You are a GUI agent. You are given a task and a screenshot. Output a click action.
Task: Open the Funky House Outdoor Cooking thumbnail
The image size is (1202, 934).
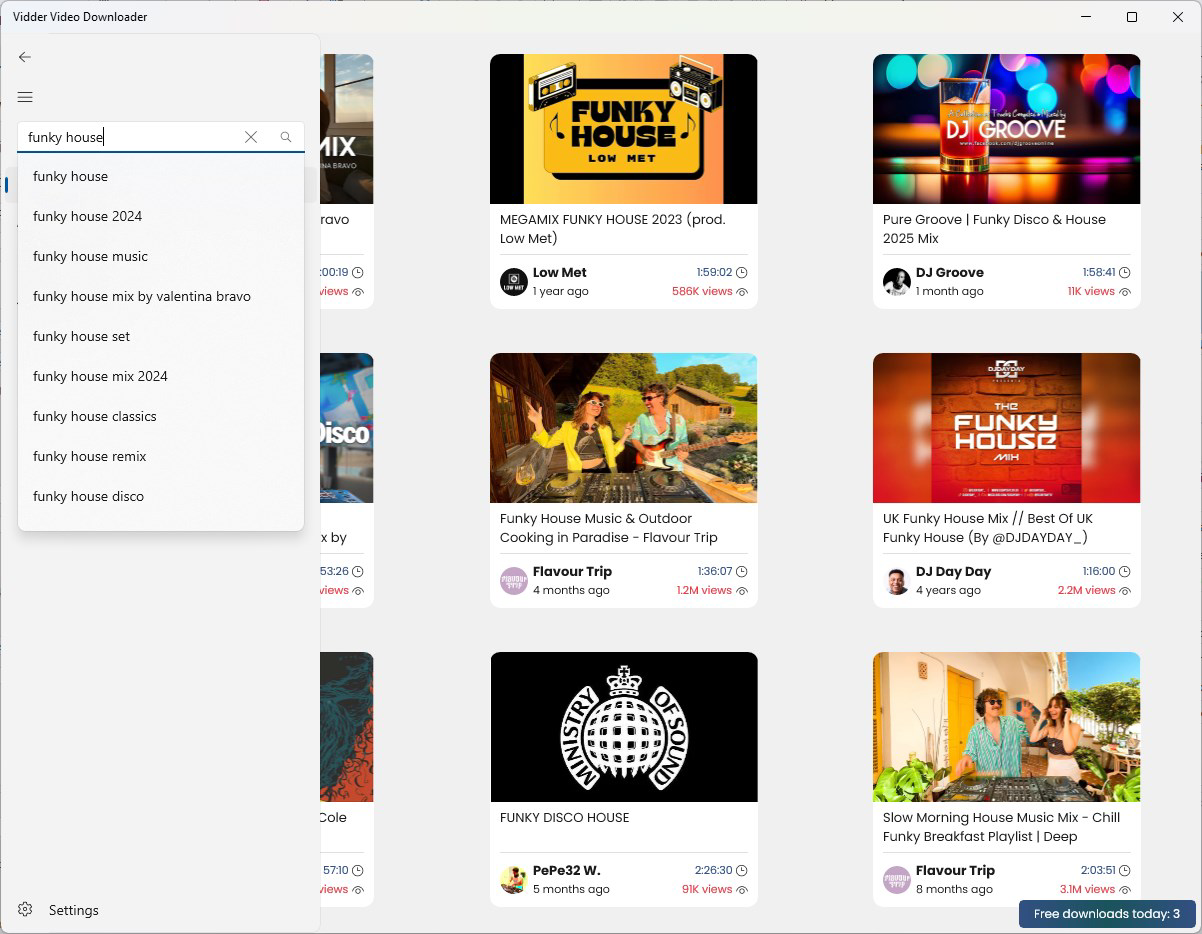pos(623,427)
